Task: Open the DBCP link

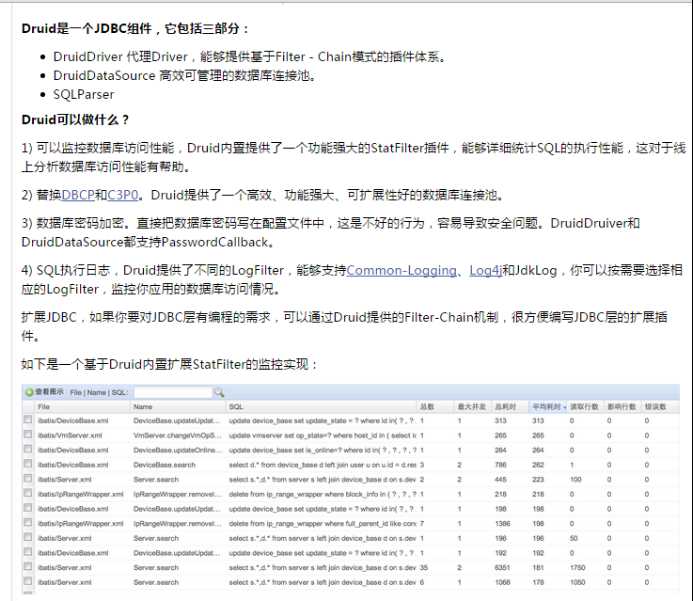Action: tap(78, 195)
